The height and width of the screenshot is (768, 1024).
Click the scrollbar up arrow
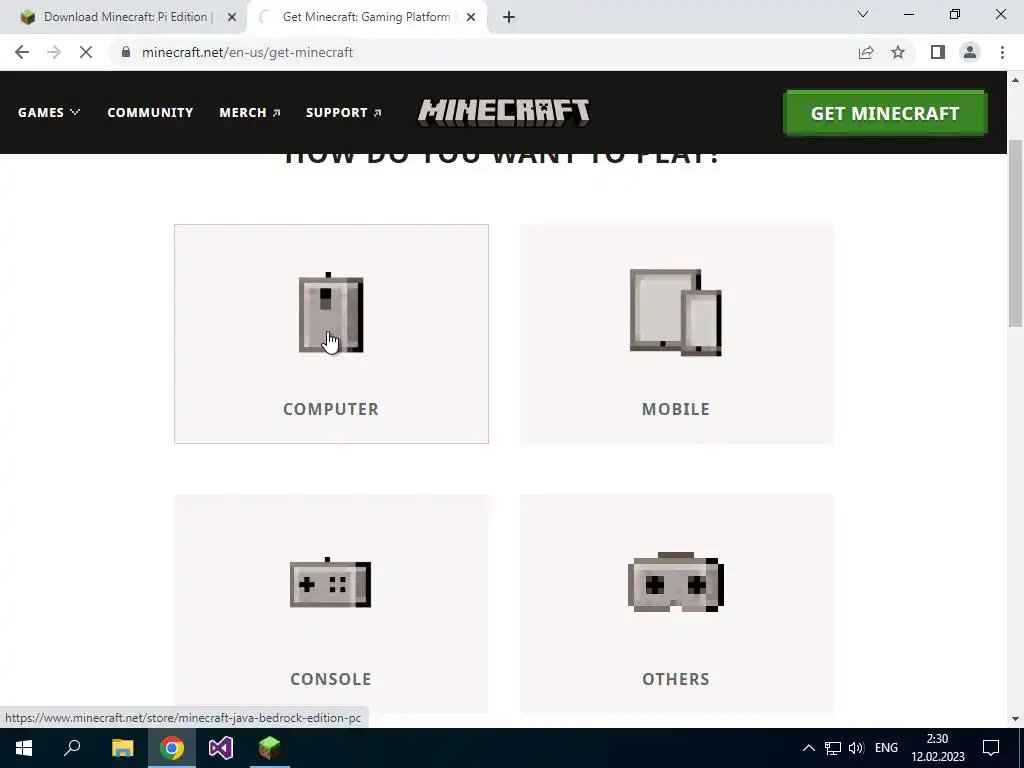1016,80
